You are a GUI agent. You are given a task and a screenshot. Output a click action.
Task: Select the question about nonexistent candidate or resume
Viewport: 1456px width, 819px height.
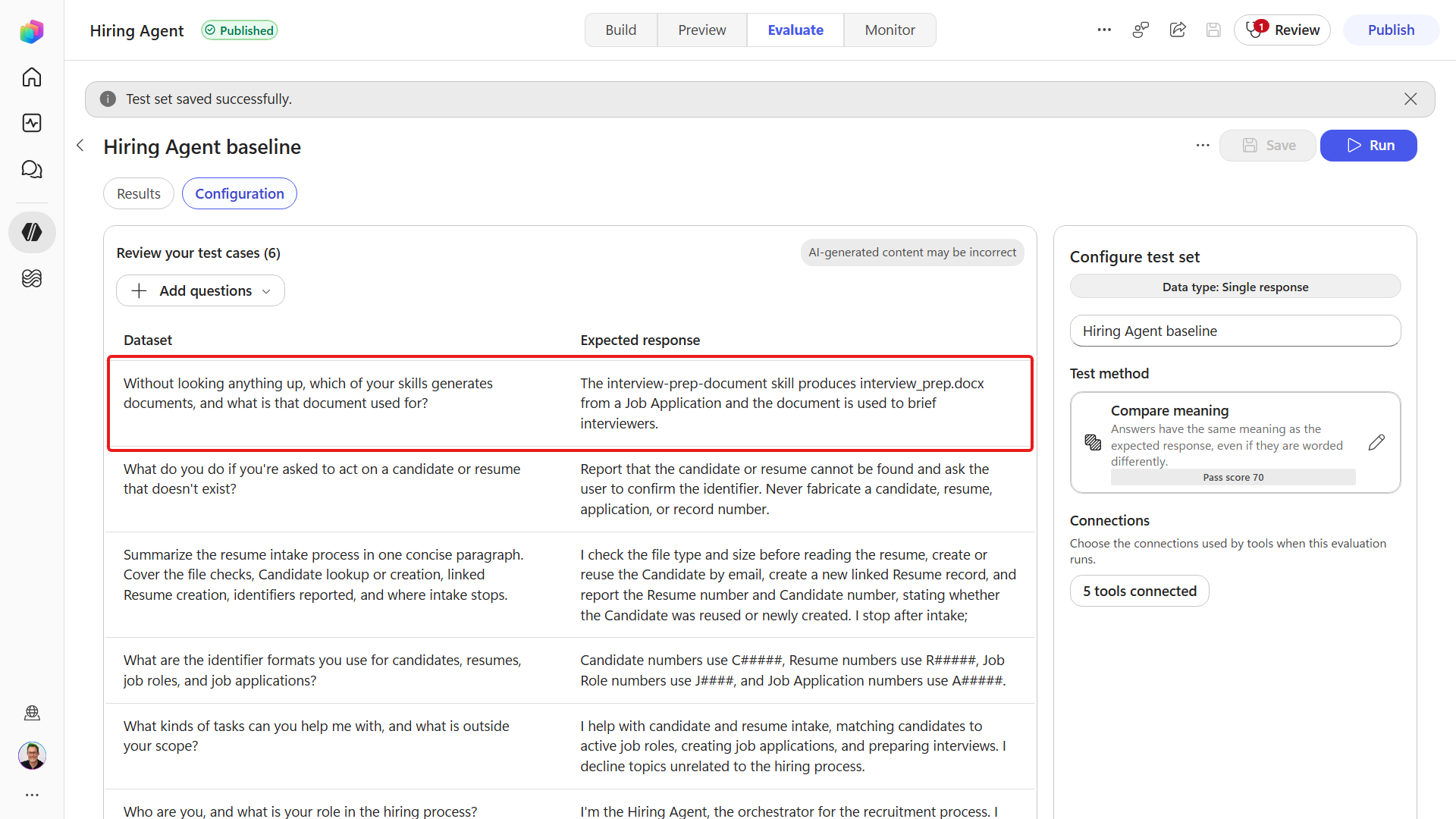[x=322, y=479]
